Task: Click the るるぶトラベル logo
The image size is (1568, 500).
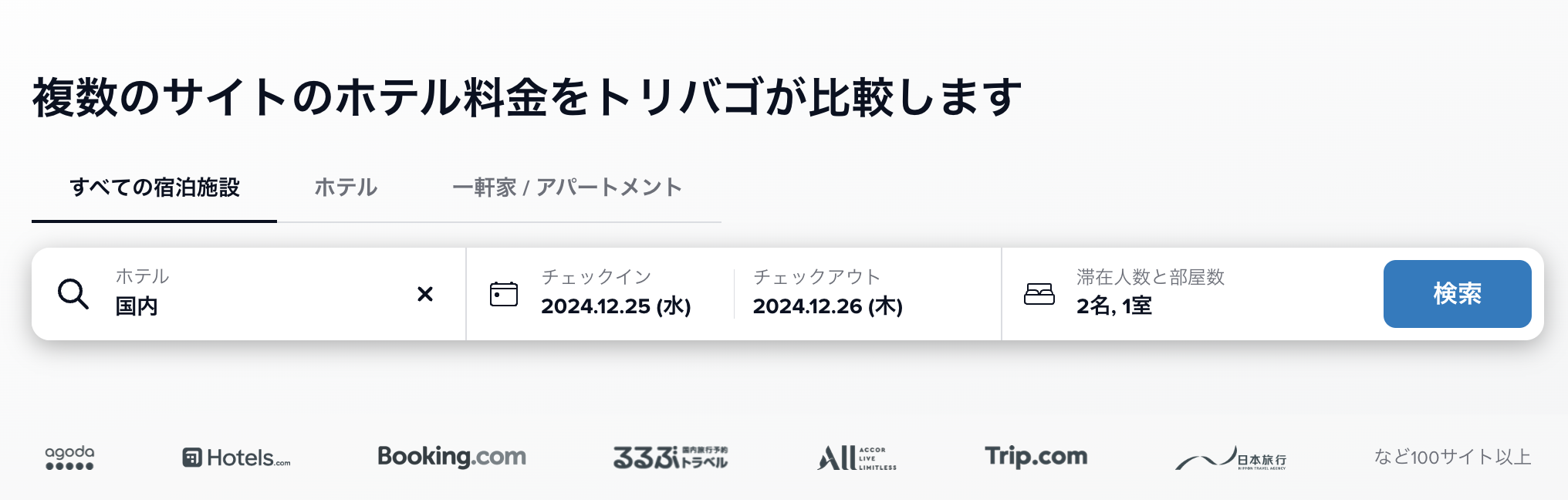Action: coord(671,457)
